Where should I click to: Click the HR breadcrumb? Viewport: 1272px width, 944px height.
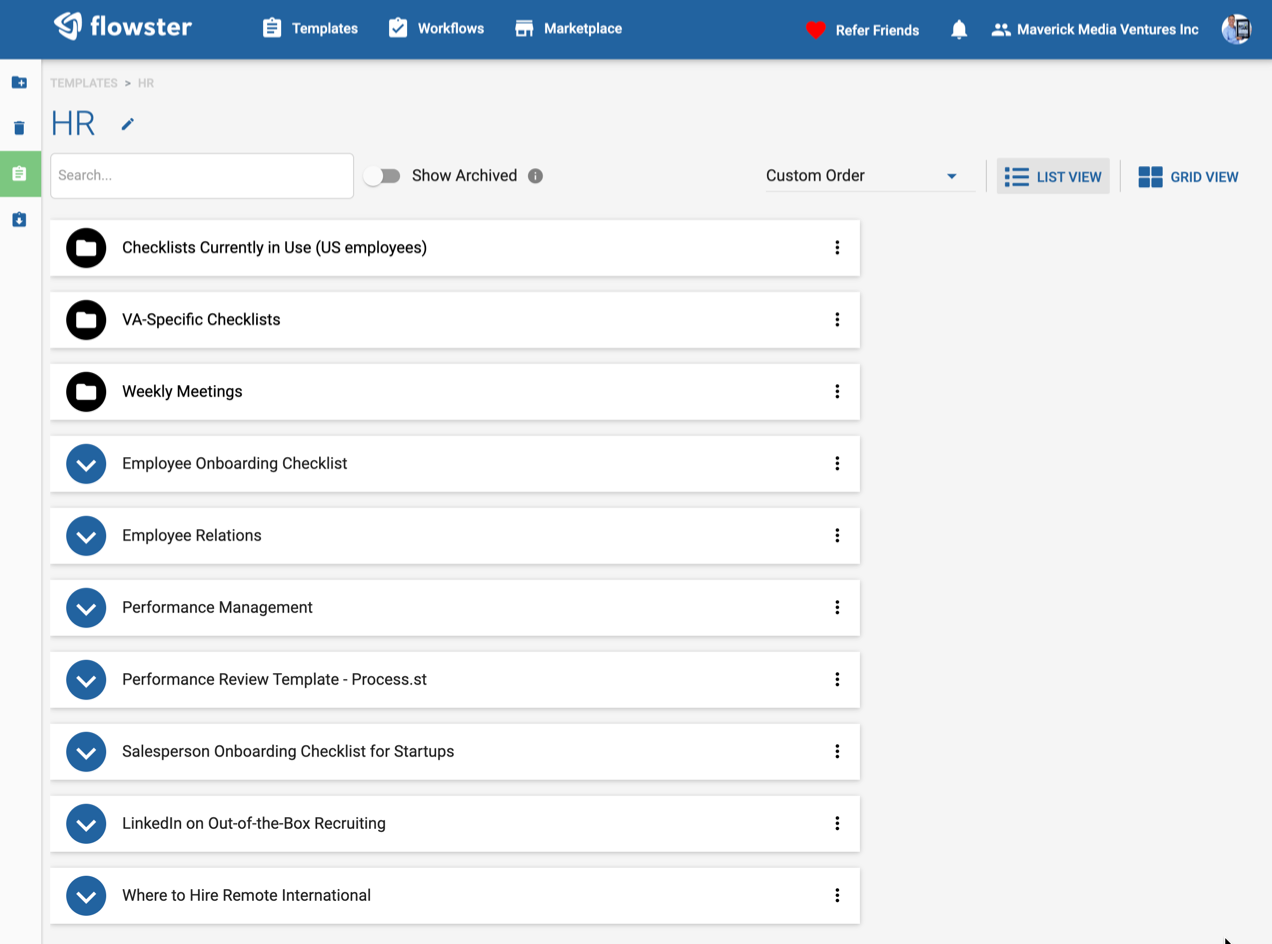(146, 83)
